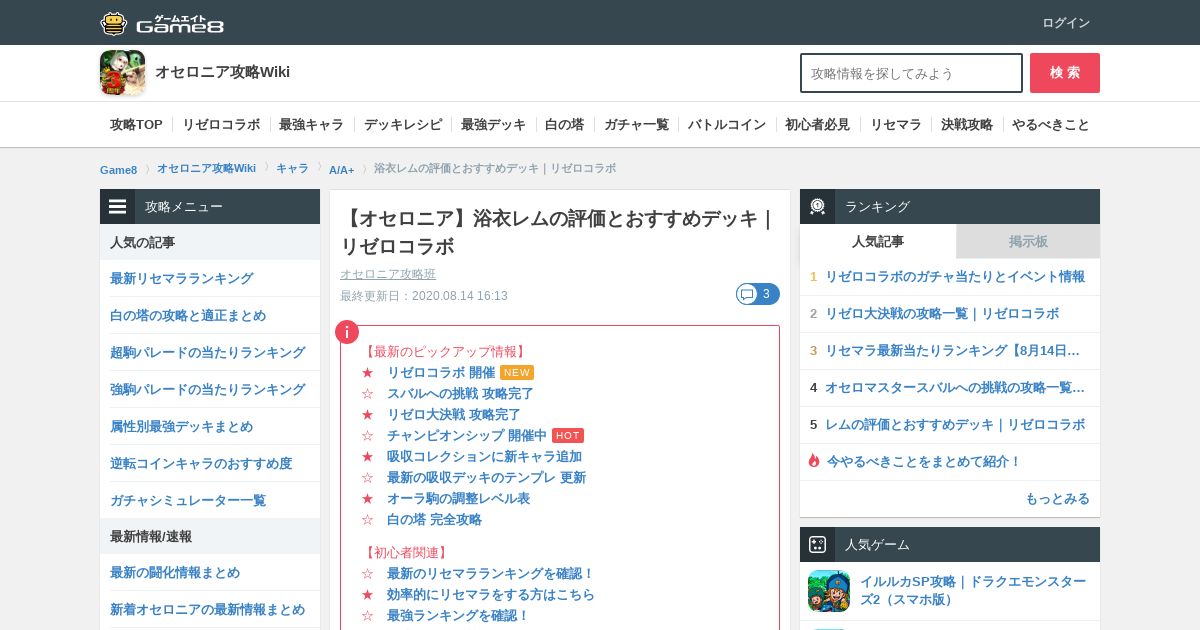Screen dimensions: 1200x630
Task: Click the ranking medal icon
Action: click(817, 207)
